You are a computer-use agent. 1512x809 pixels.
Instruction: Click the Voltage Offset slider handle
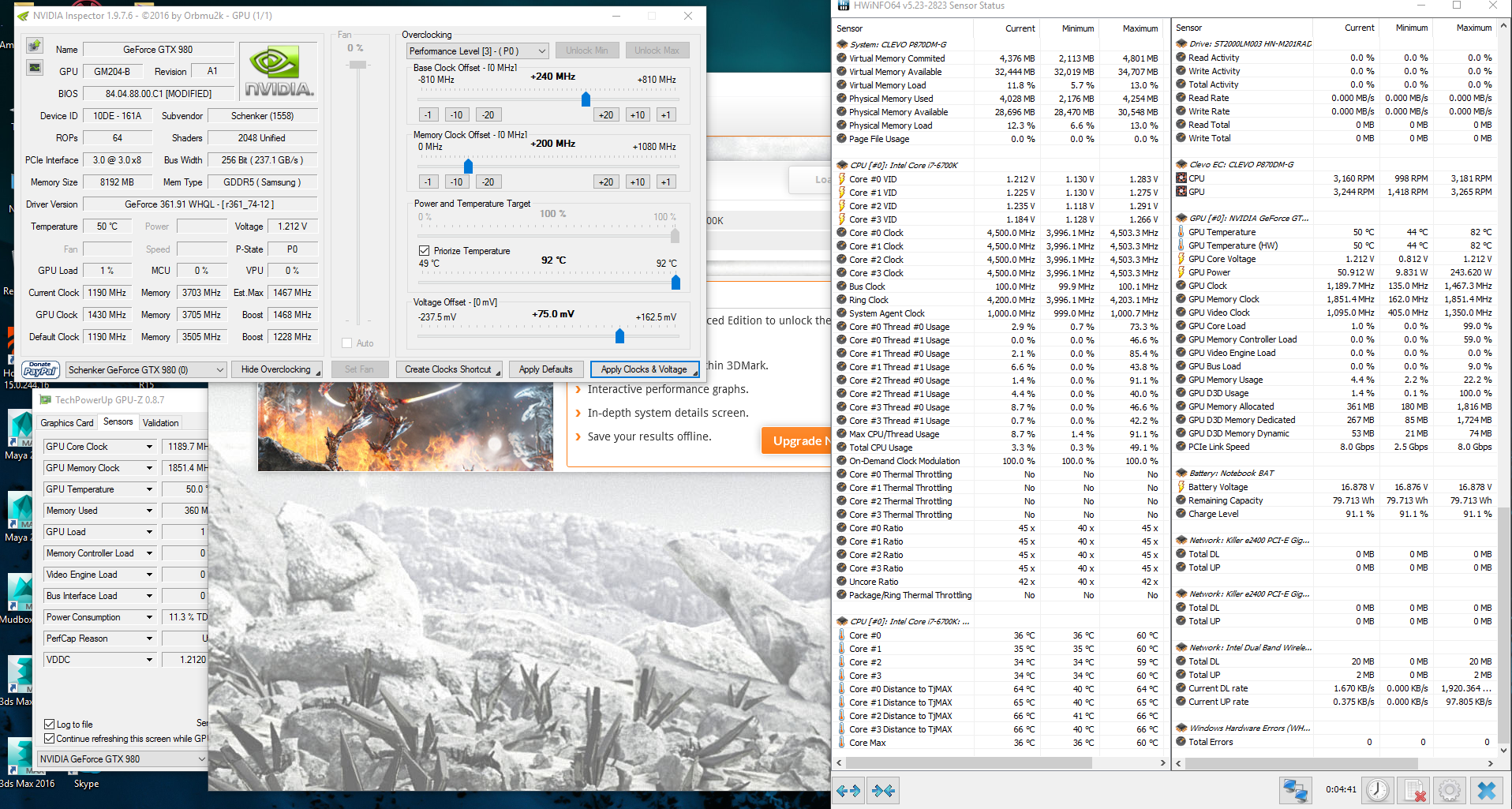click(x=619, y=337)
